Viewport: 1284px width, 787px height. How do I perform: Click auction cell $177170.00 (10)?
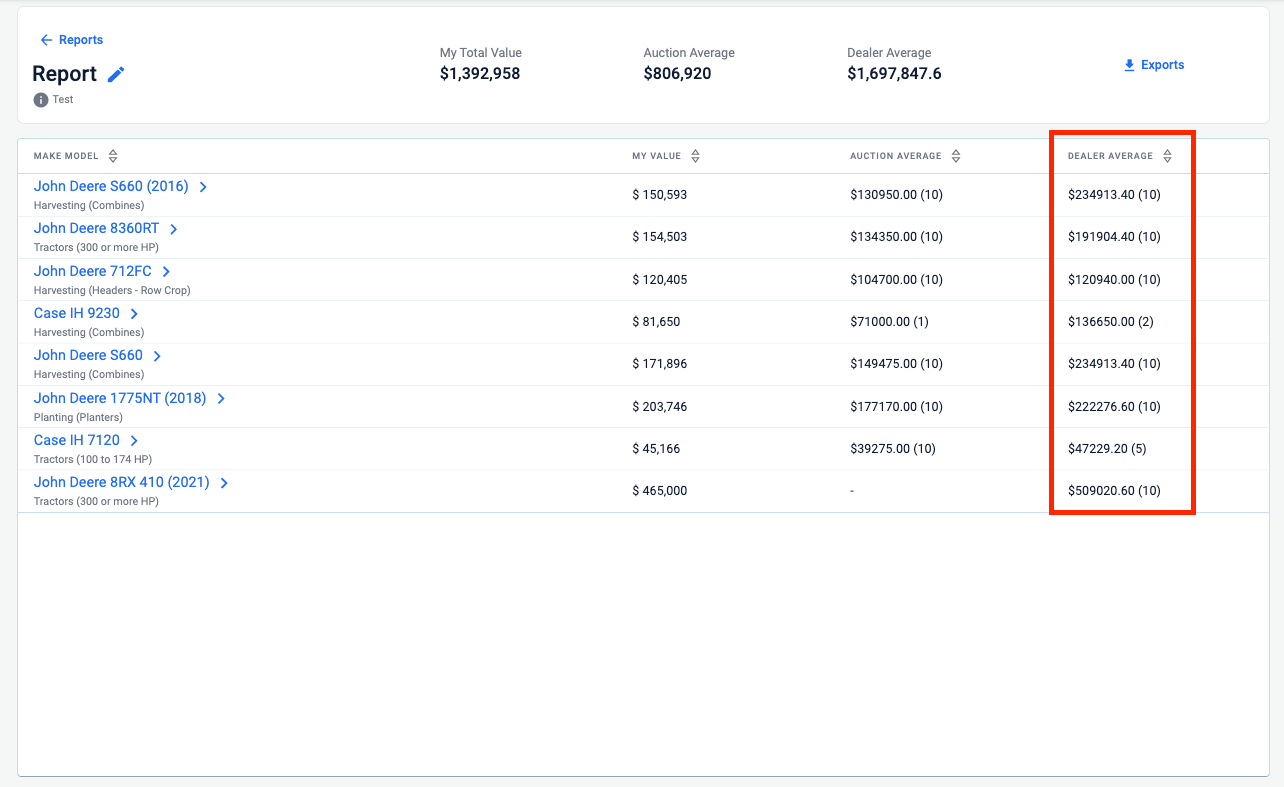click(896, 407)
